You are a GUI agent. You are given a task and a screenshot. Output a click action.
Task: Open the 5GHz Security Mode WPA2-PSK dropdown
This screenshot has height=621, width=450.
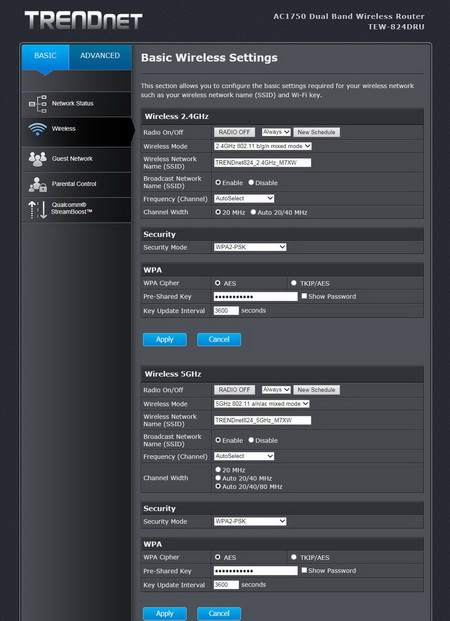(x=250, y=521)
